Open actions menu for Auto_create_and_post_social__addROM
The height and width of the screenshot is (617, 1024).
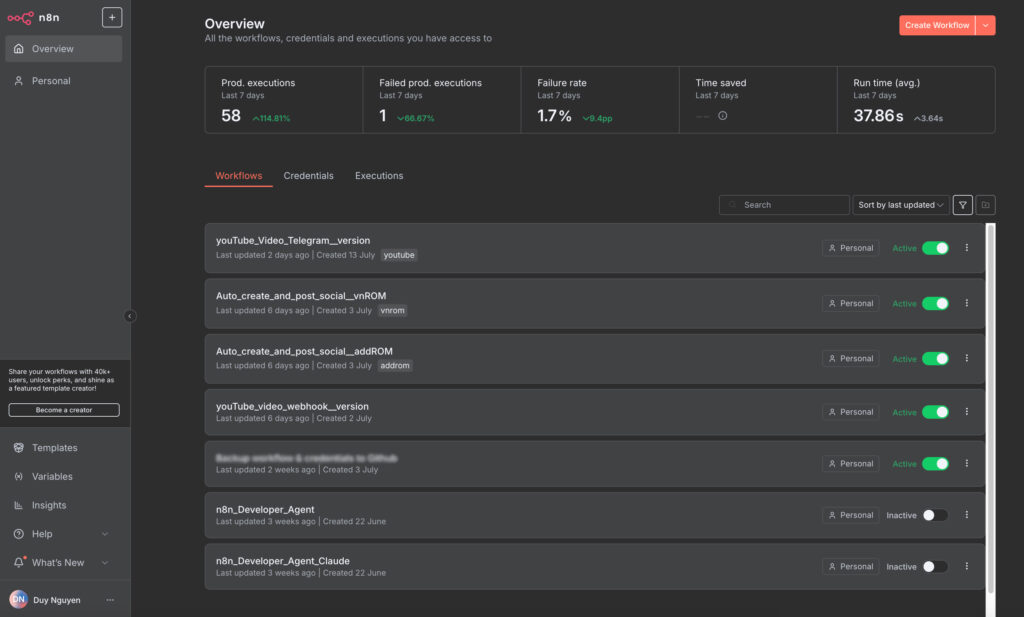pyautogui.click(x=967, y=358)
